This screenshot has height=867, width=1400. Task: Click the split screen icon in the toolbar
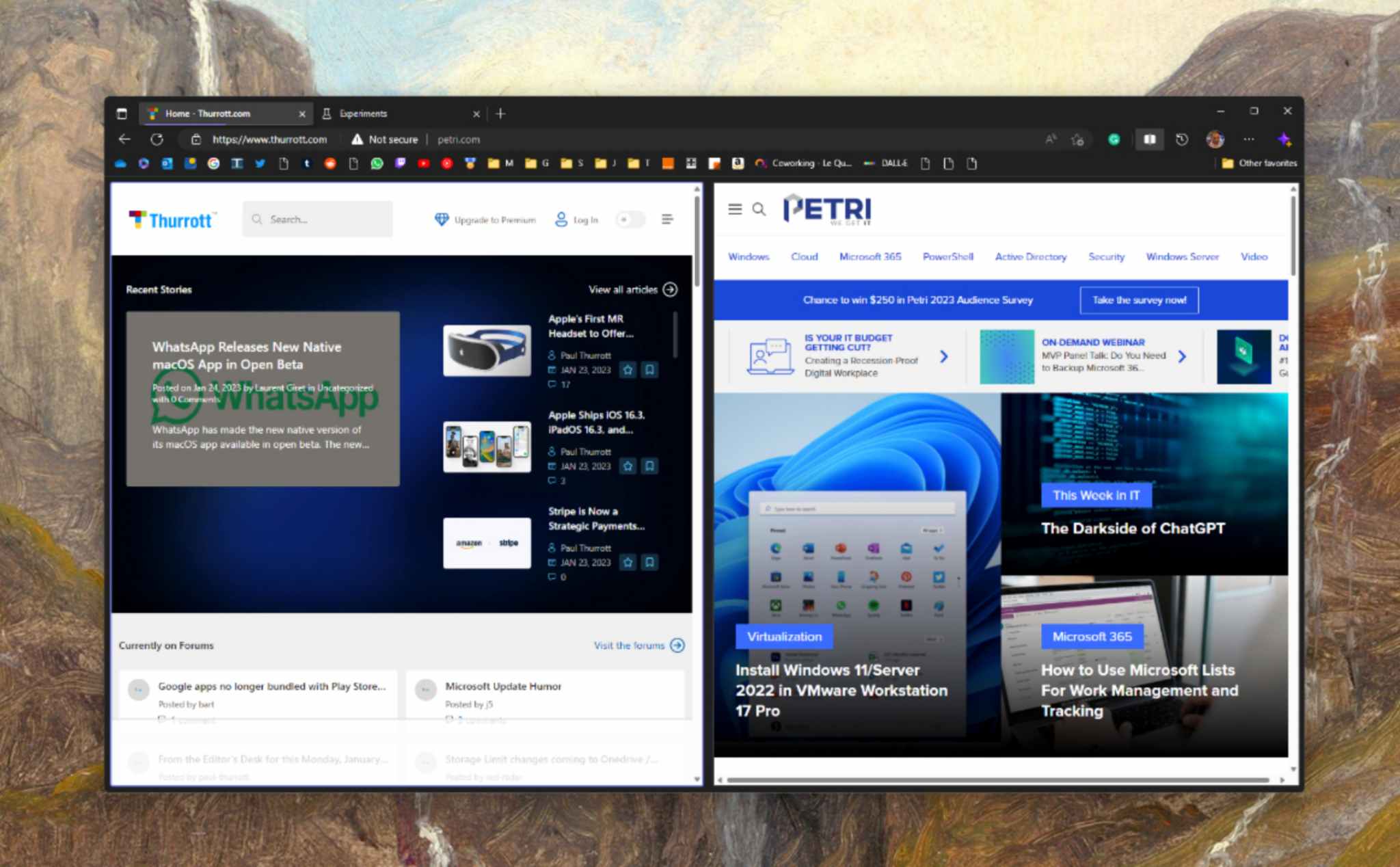[1150, 139]
